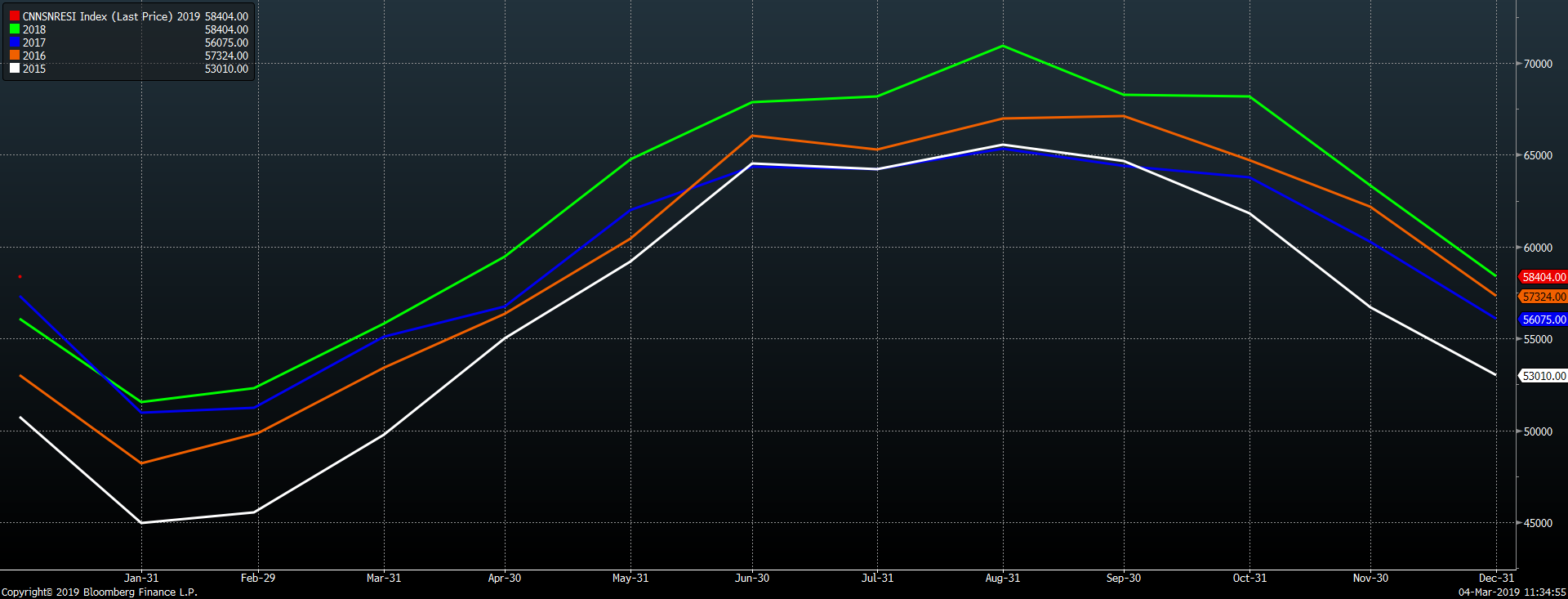This screenshot has width=1568, height=599.
Task: Click the Aug-31 date axis label
Action: click(x=1003, y=578)
